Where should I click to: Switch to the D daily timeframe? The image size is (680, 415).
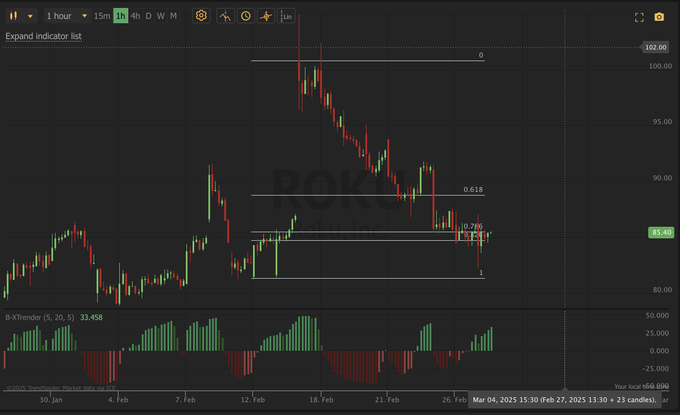click(x=148, y=16)
